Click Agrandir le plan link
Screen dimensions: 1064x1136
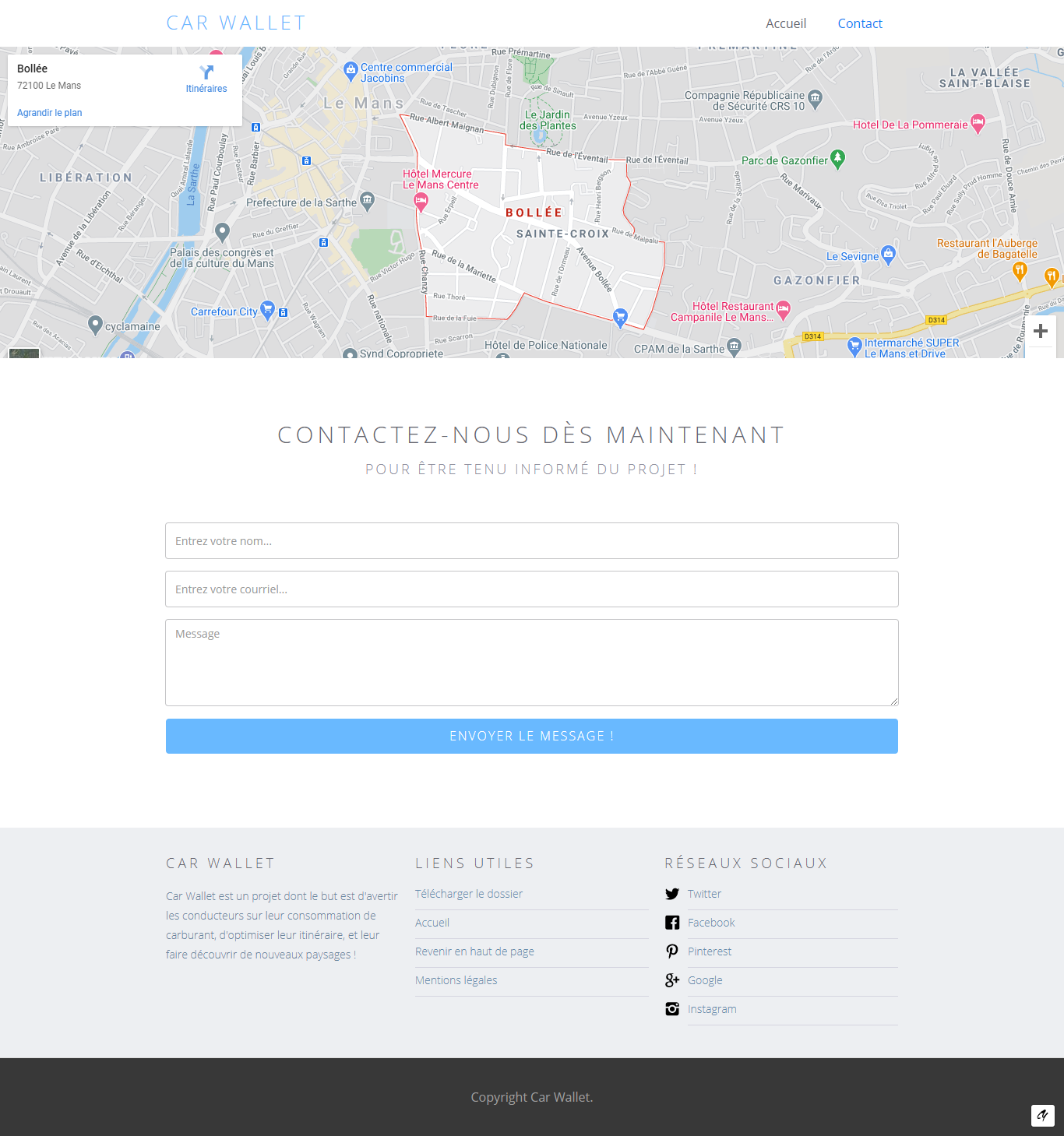pyautogui.click(x=50, y=113)
